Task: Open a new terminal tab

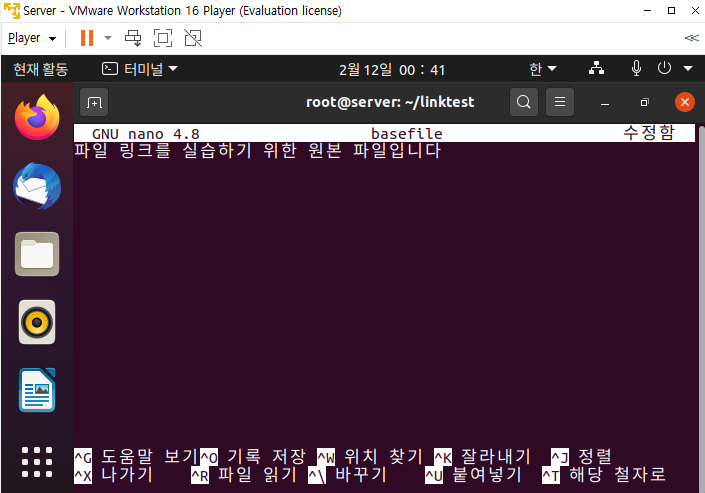Action: point(94,103)
